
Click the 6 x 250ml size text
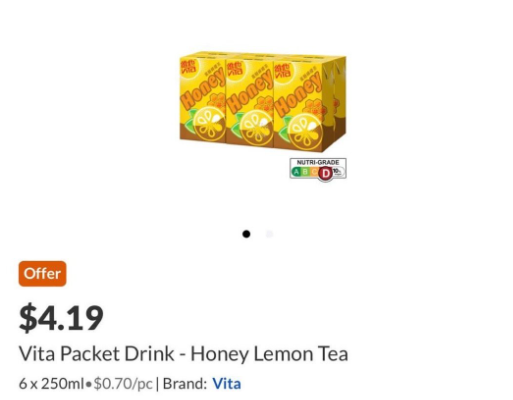pos(51,384)
